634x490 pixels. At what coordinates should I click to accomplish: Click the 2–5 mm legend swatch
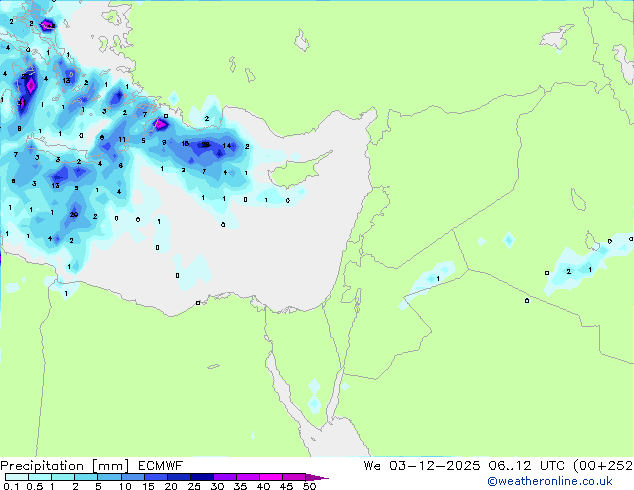pyautogui.click(x=86, y=477)
